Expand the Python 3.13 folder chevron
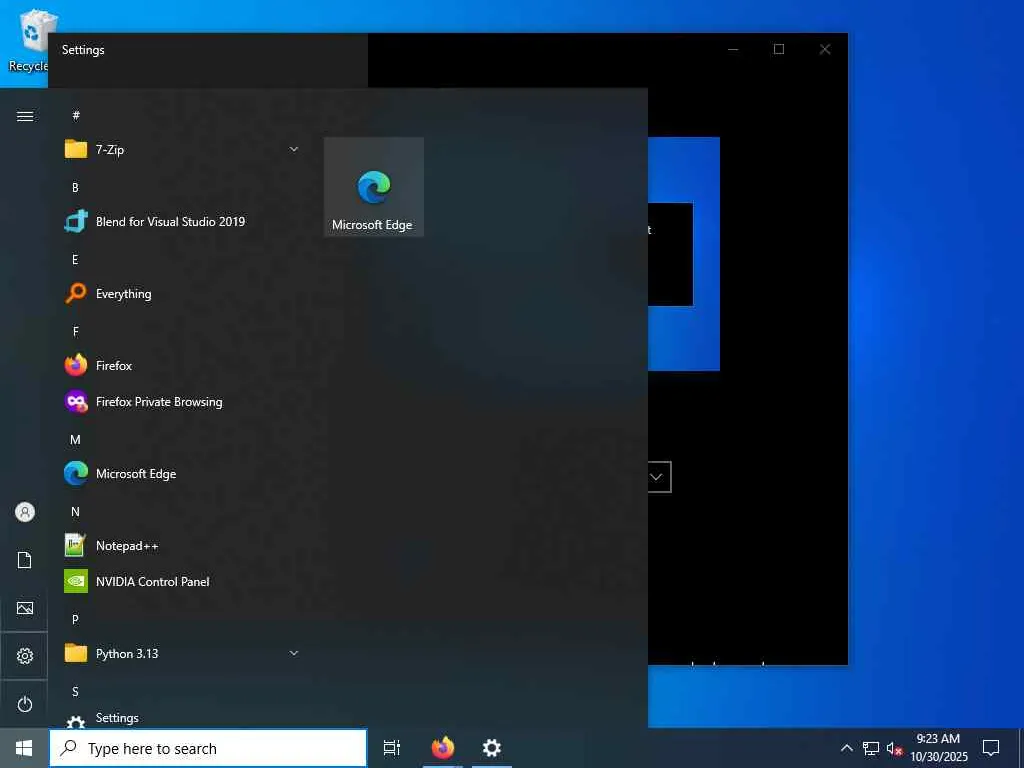 tap(294, 653)
